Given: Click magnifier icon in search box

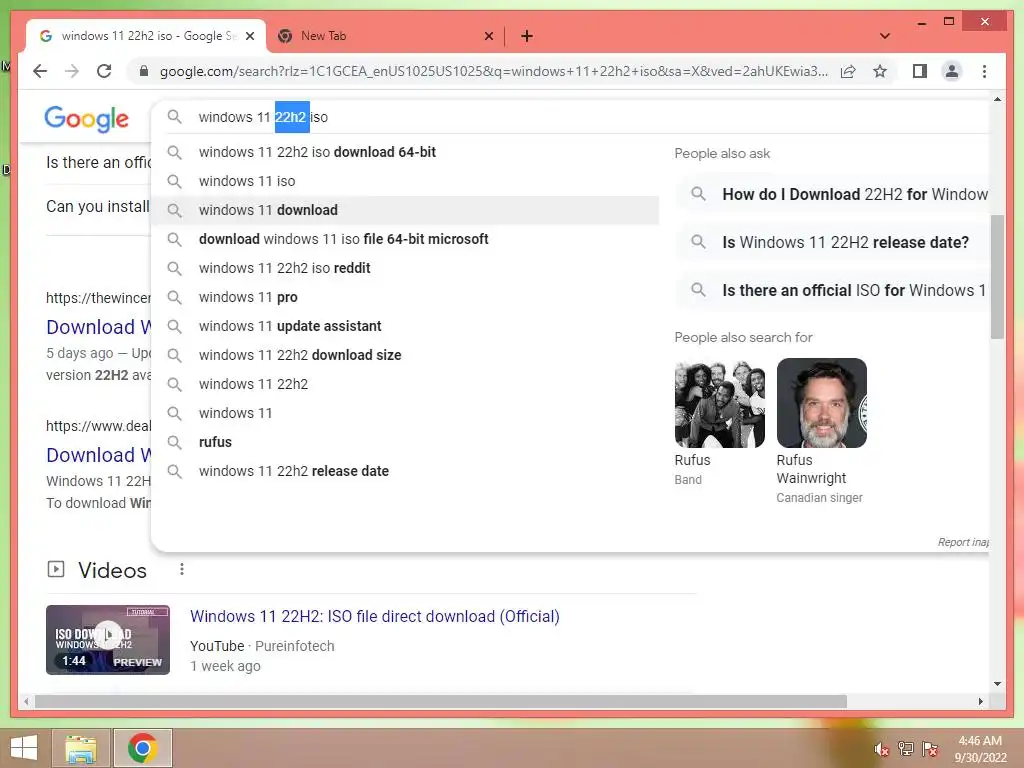Looking at the screenshot, I should click(174, 117).
